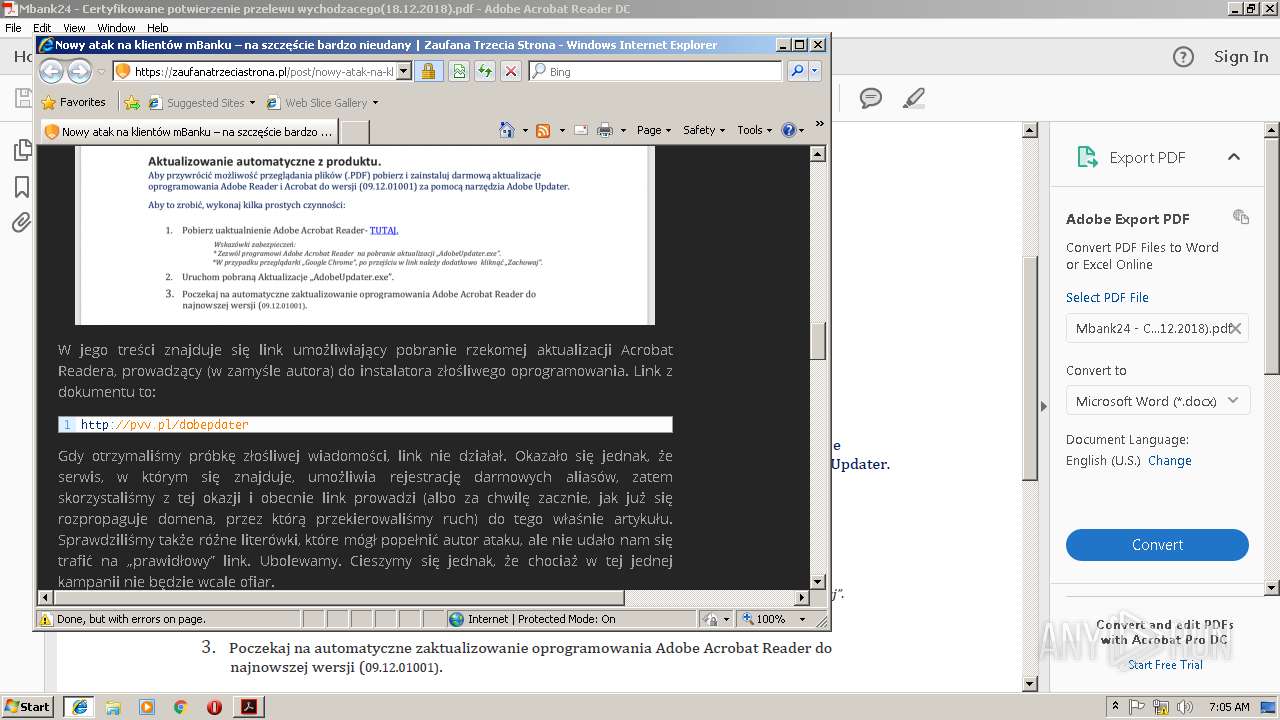Click the volume speaker tray icon

[x=1186, y=706]
